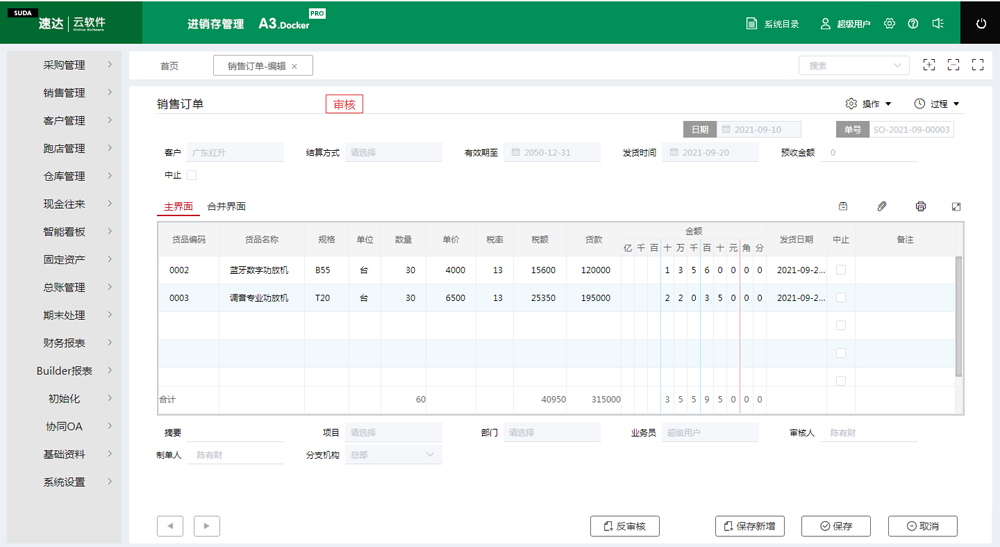Click the 反审核 button
Viewport: 1000px width, 547px height.
point(625,526)
